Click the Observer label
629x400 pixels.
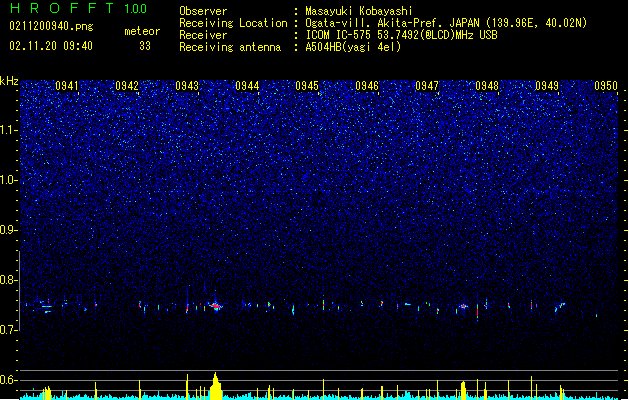(203, 11)
